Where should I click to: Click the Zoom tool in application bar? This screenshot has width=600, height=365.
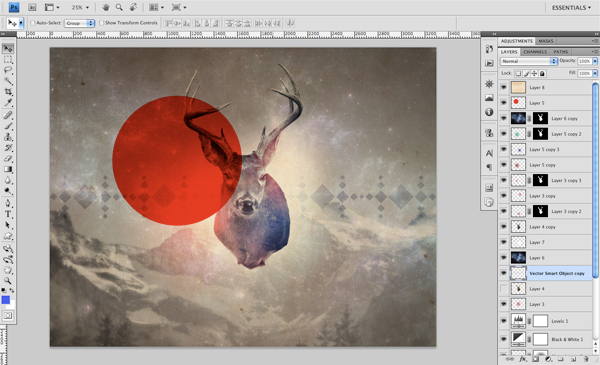pos(119,7)
